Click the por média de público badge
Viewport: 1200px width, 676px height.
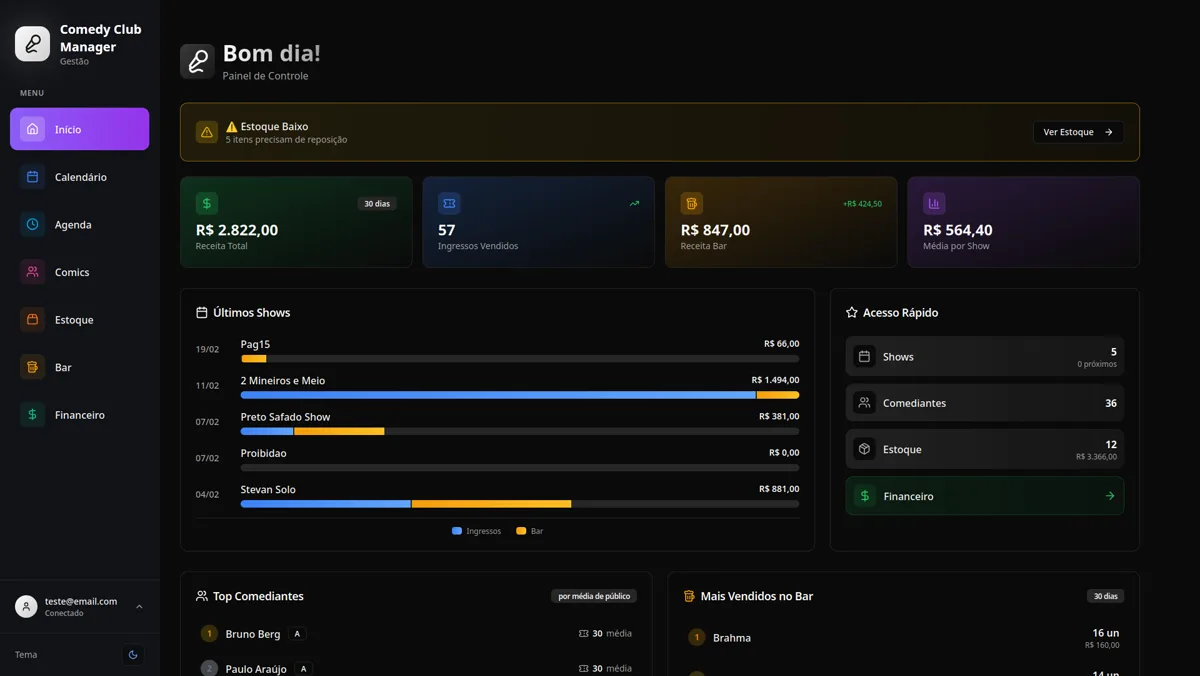point(594,596)
